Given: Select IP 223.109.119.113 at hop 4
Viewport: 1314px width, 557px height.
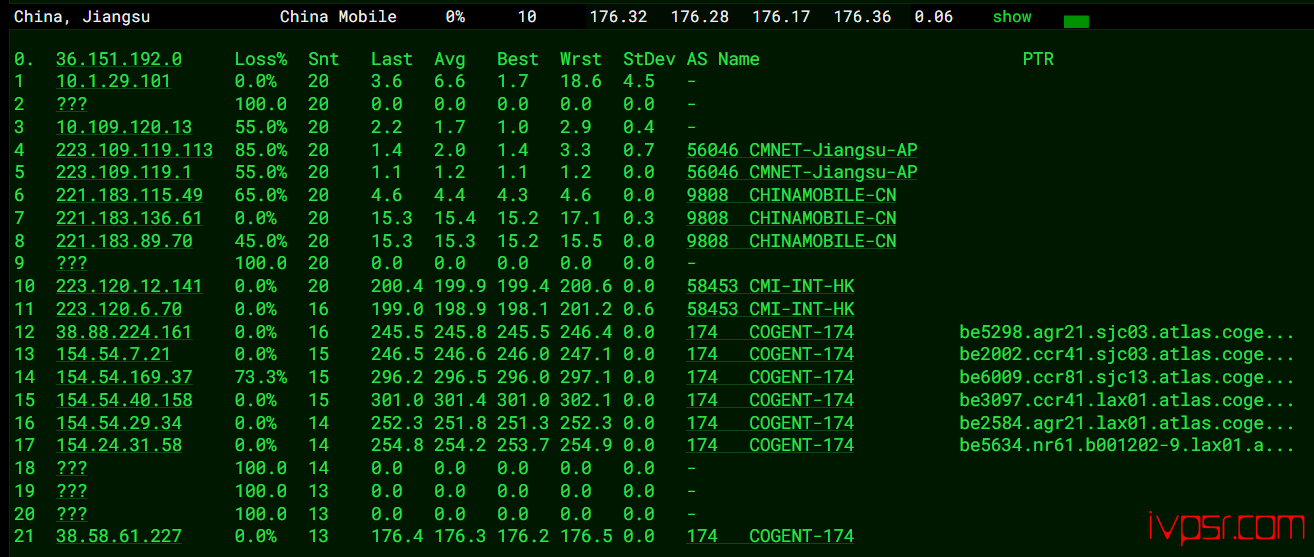Looking at the screenshot, I should point(134,150).
